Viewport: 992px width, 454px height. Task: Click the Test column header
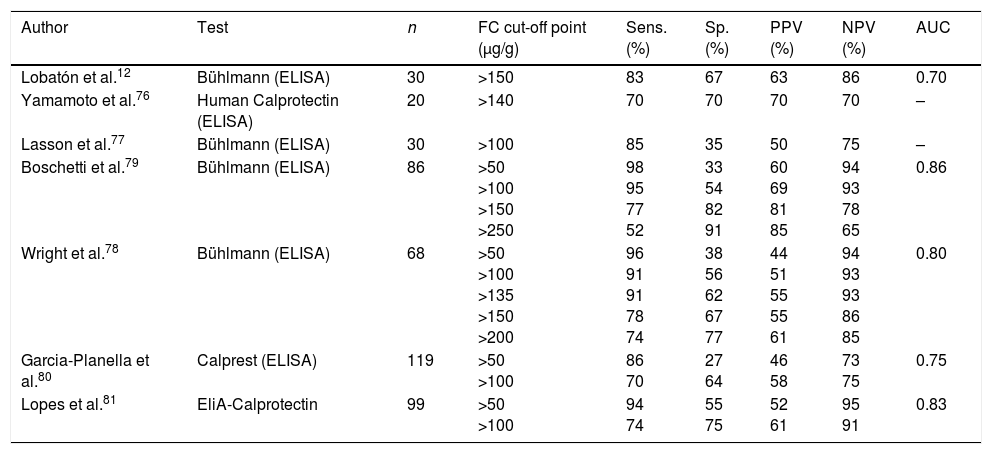pos(212,29)
